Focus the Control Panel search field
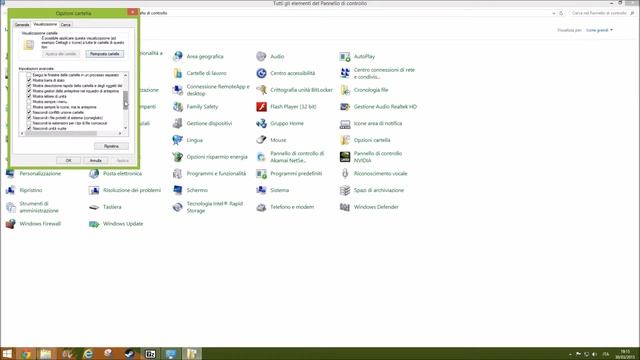 tap(602, 13)
